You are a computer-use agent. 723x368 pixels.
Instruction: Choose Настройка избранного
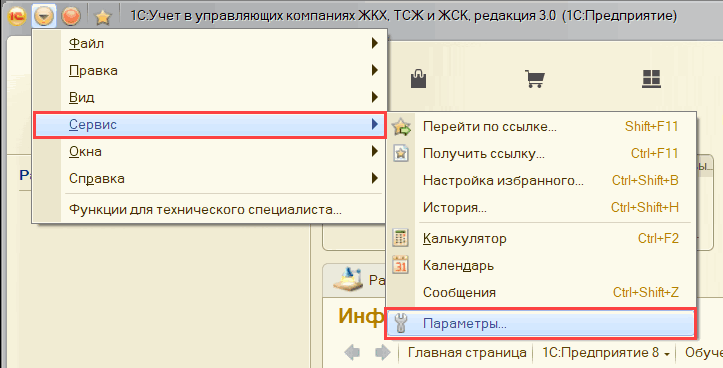coord(540,181)
